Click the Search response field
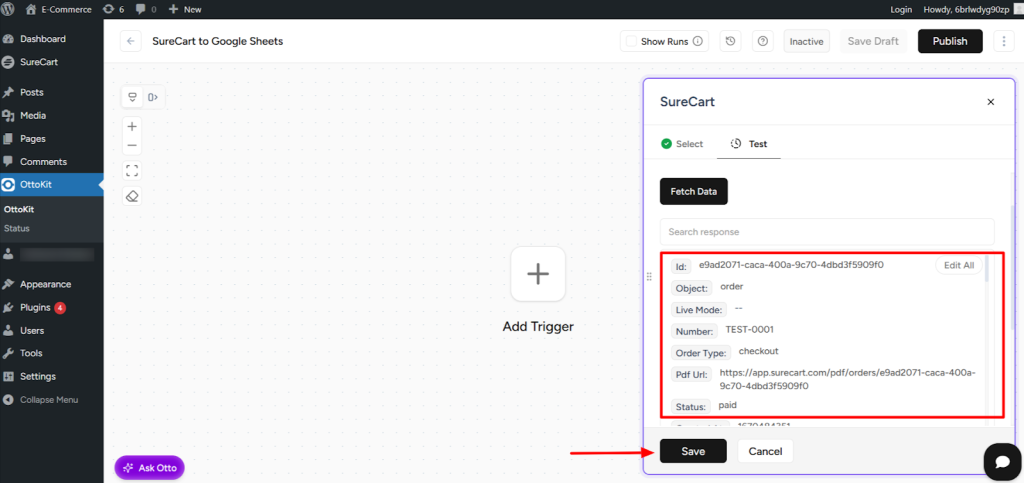 pos(826,231)
